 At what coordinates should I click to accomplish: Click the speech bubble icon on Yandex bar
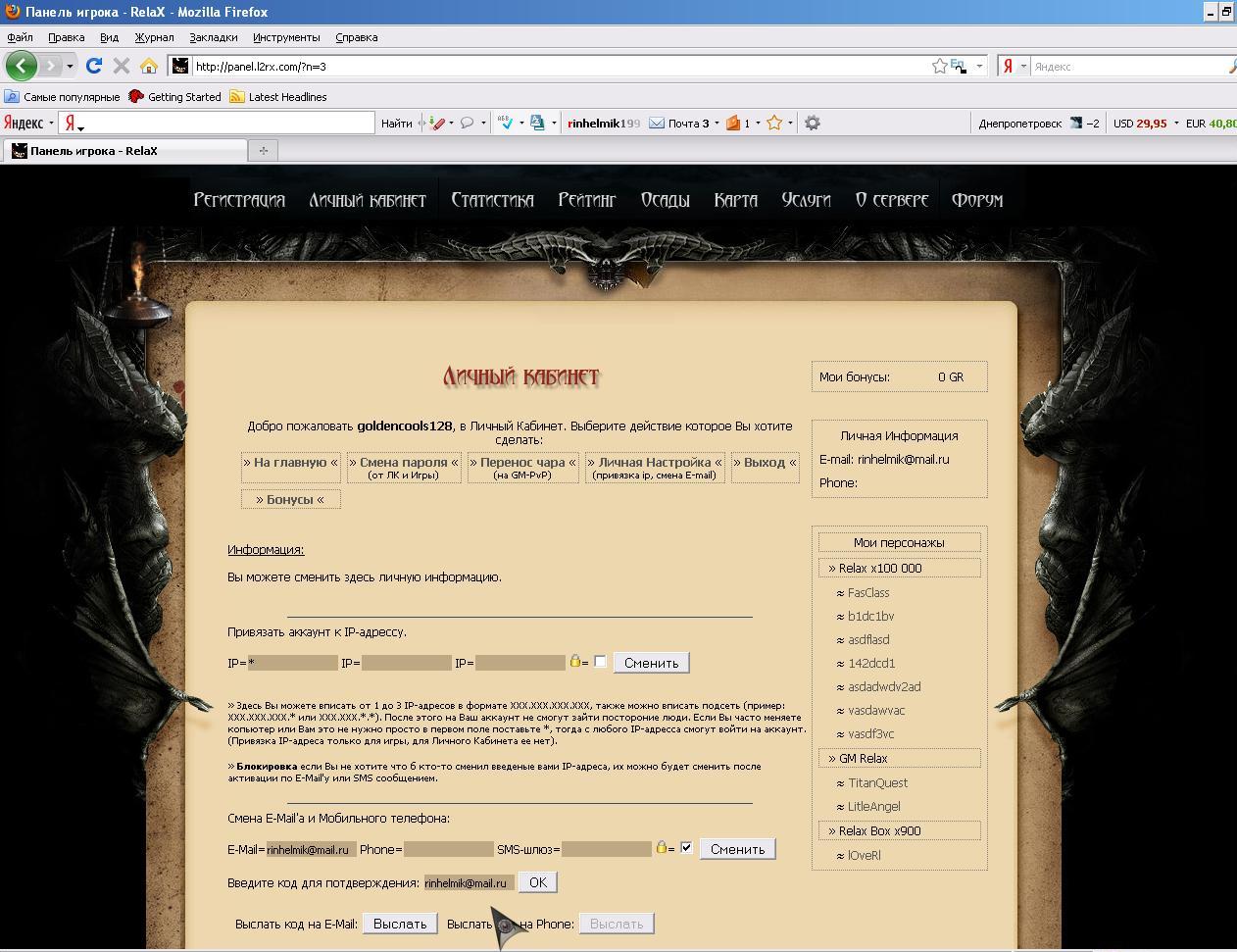(468, 123)
